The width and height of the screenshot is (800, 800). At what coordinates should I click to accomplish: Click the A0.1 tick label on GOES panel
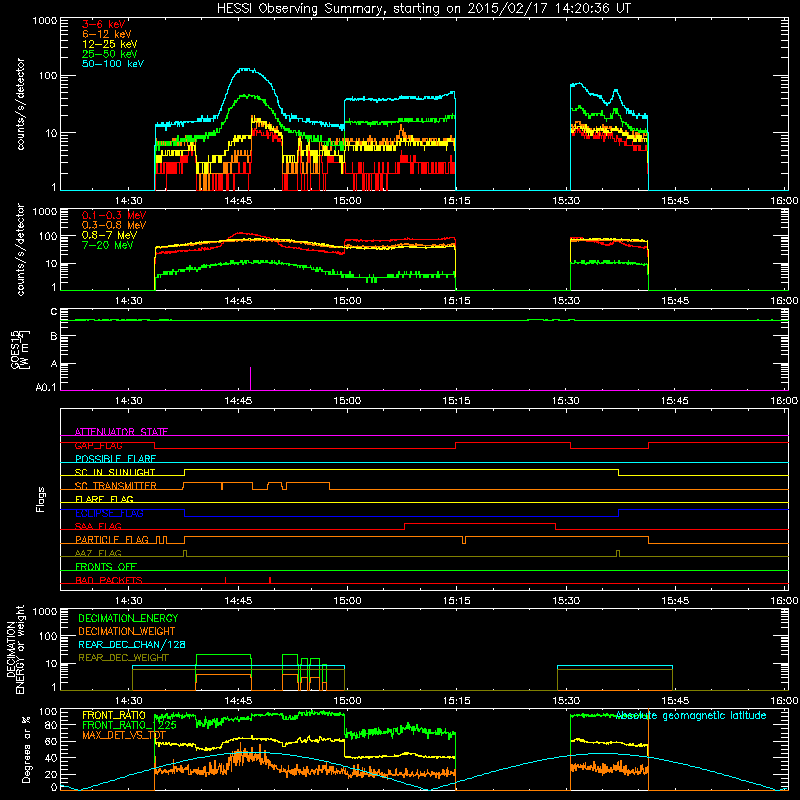[46, 388]
